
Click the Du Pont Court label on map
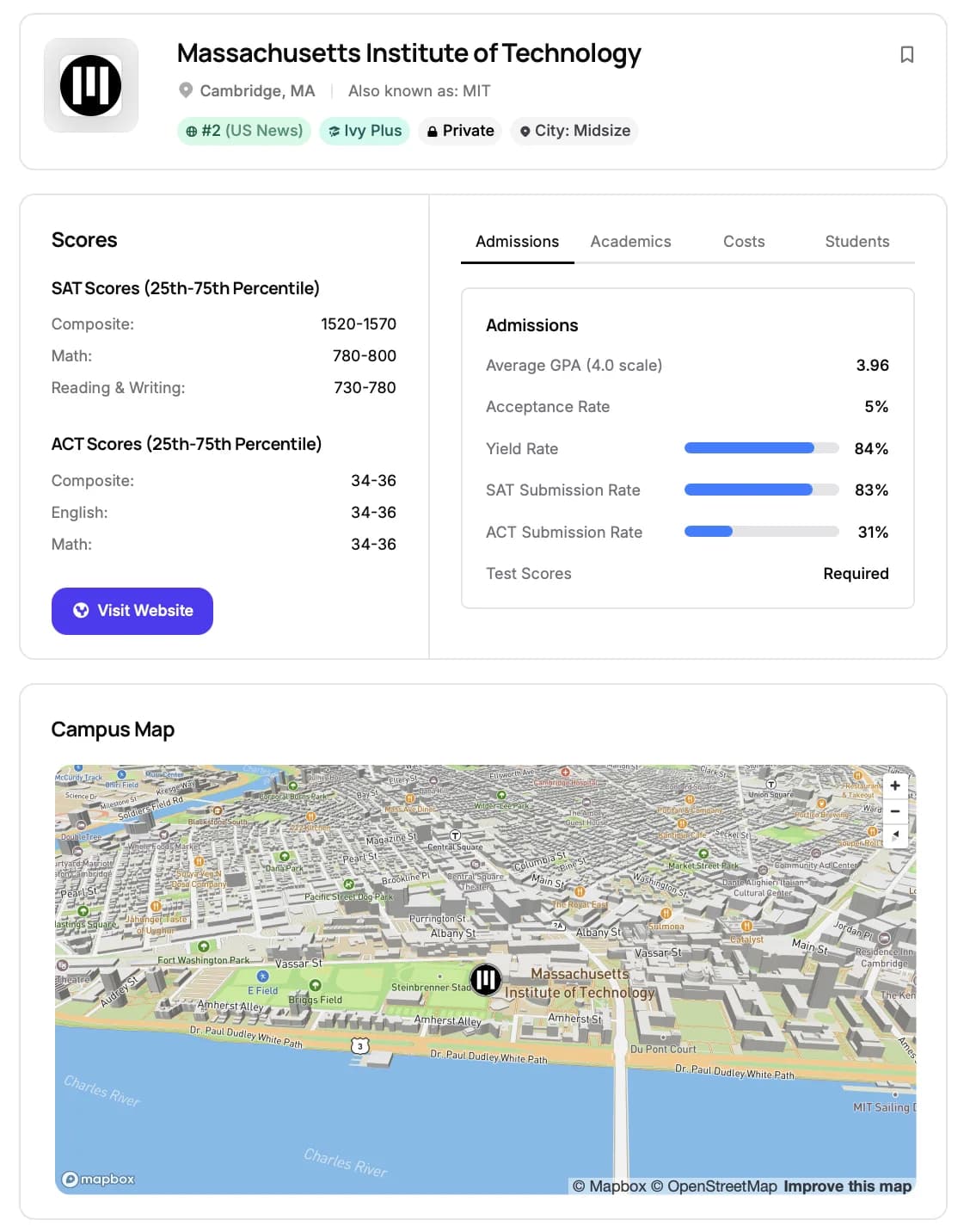pyautogui.click(x=663, y=1050)
